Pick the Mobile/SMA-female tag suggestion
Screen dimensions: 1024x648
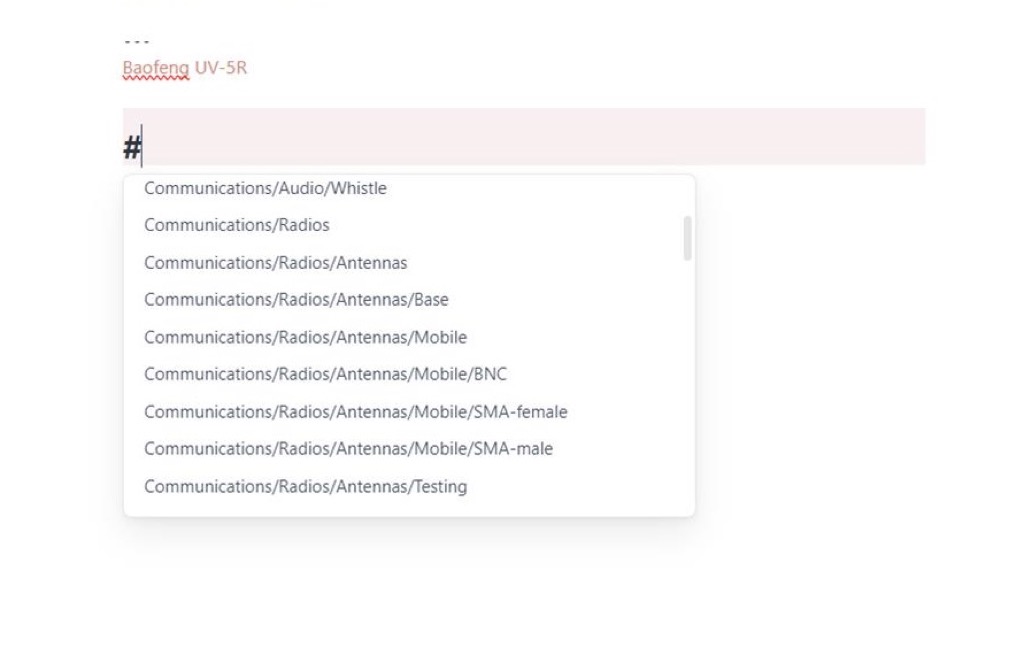(x=355, y=412)
